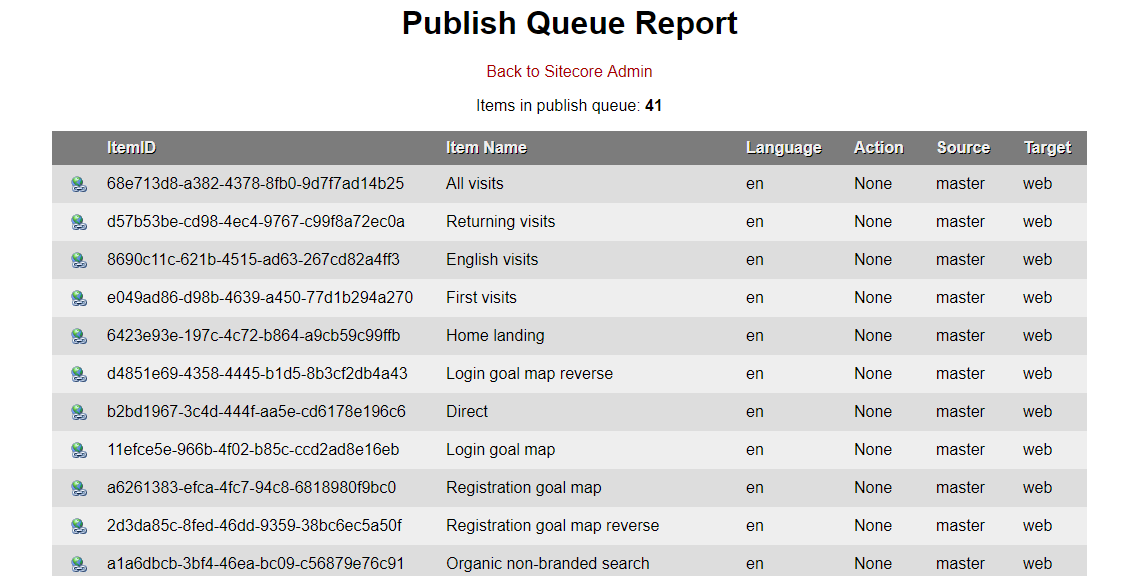This screenshot has width=1146, height=576.
Task: Click the item icon in the 11efce5e Login goal map row
Action: tap(79, 450)
